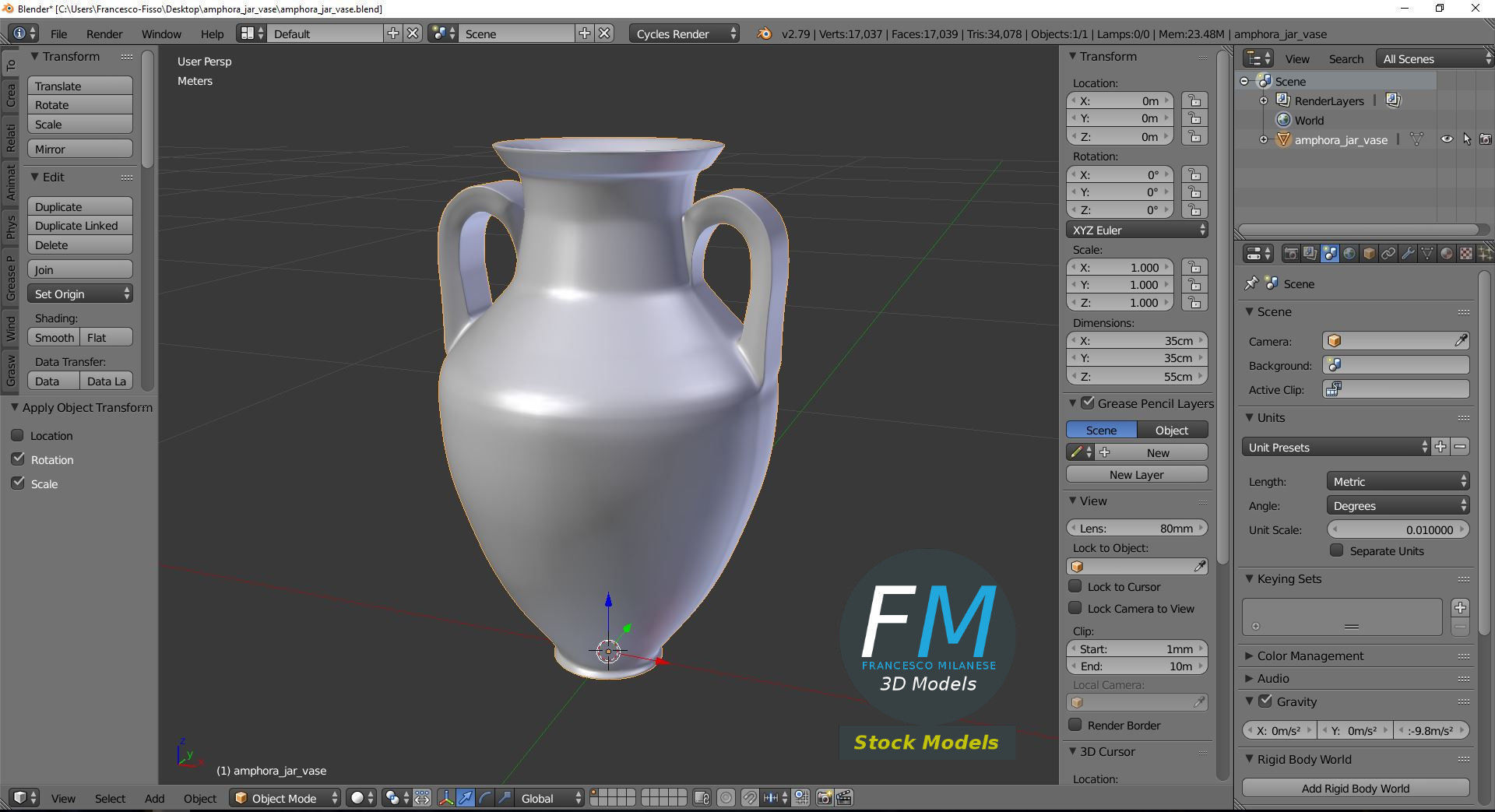Toggle snap magnet icon in 3D header
The image size is (1495, 812).
(749, 798)
